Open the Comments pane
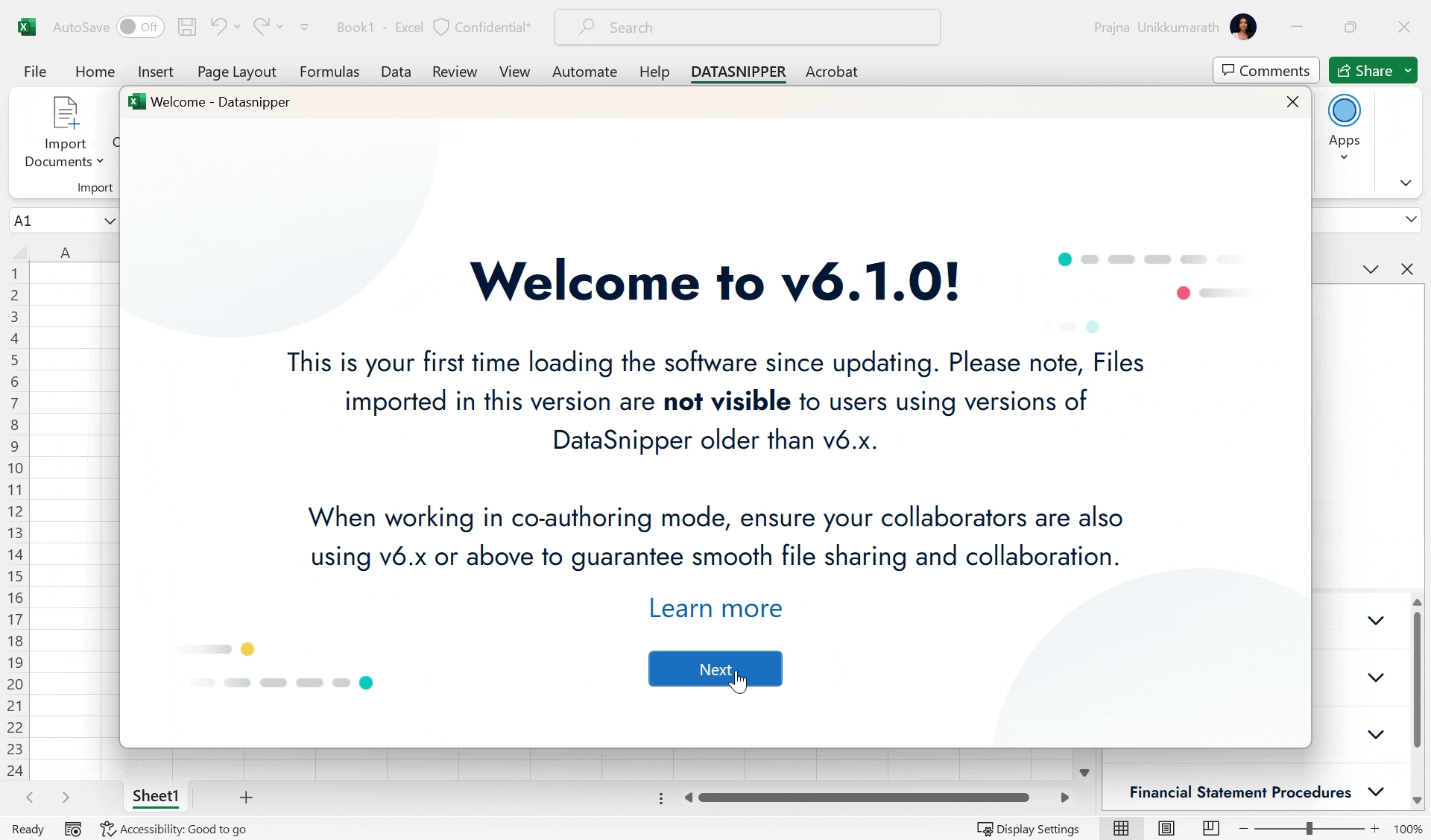 pyautogui.click(x=1266, y=70)
